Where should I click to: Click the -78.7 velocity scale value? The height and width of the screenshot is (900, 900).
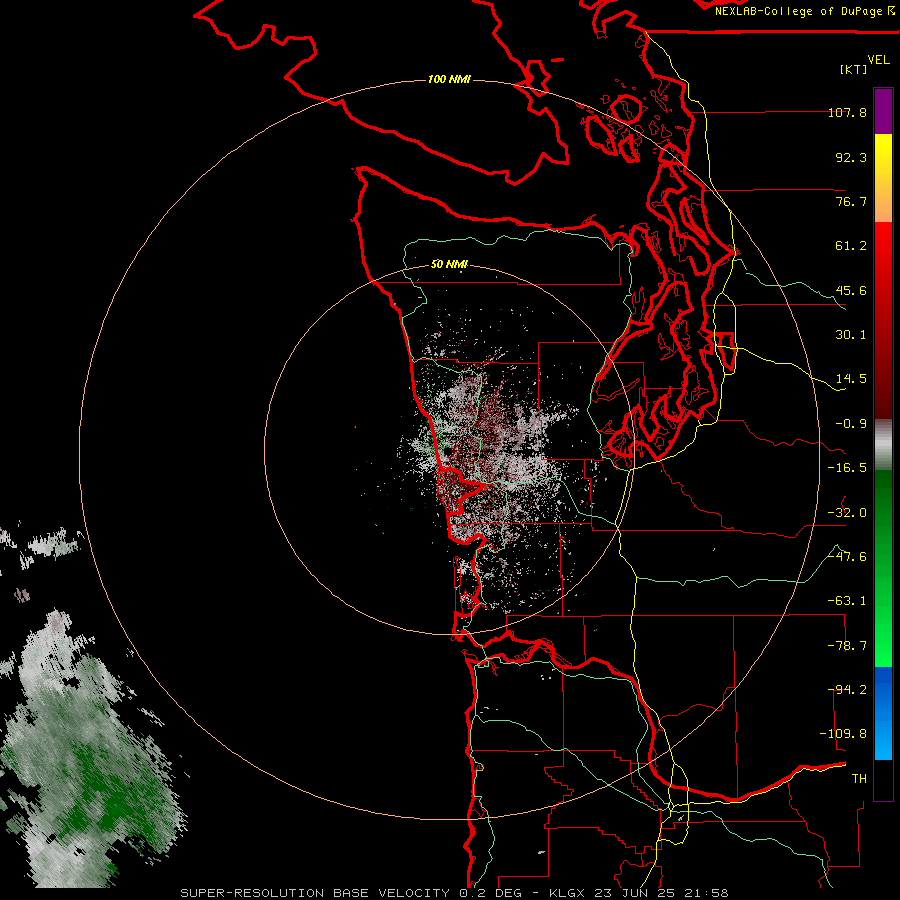[x=847, y=646]
